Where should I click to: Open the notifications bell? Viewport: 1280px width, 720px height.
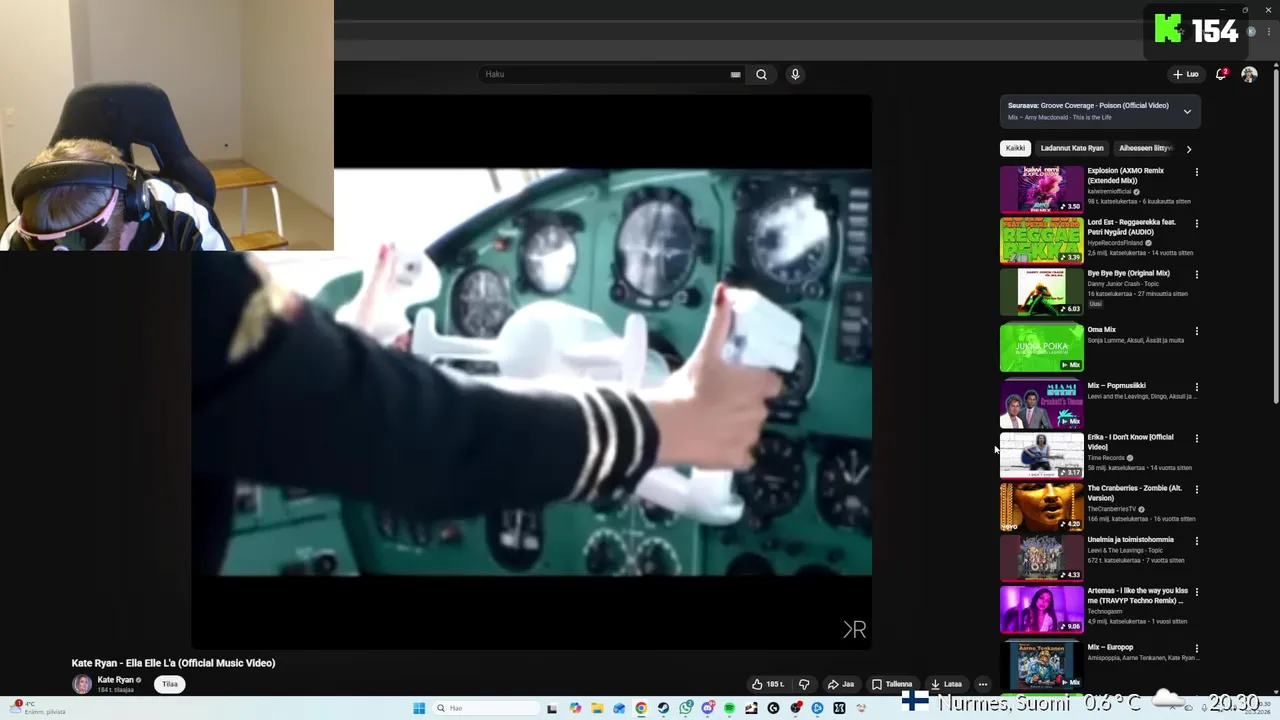(x=1221, y=74)
